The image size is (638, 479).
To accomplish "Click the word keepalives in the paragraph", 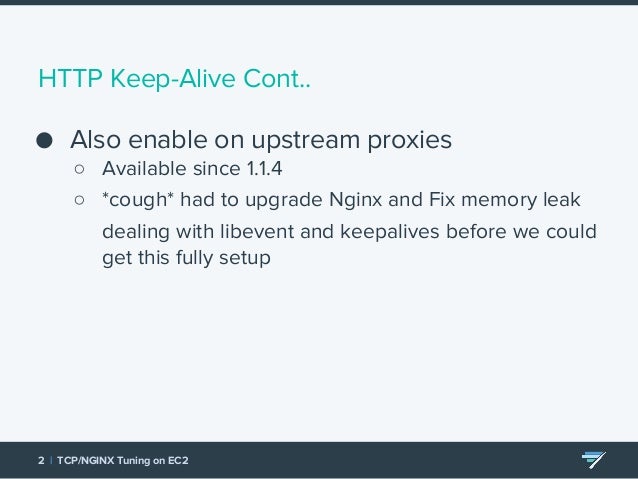I will pos(390,232).
